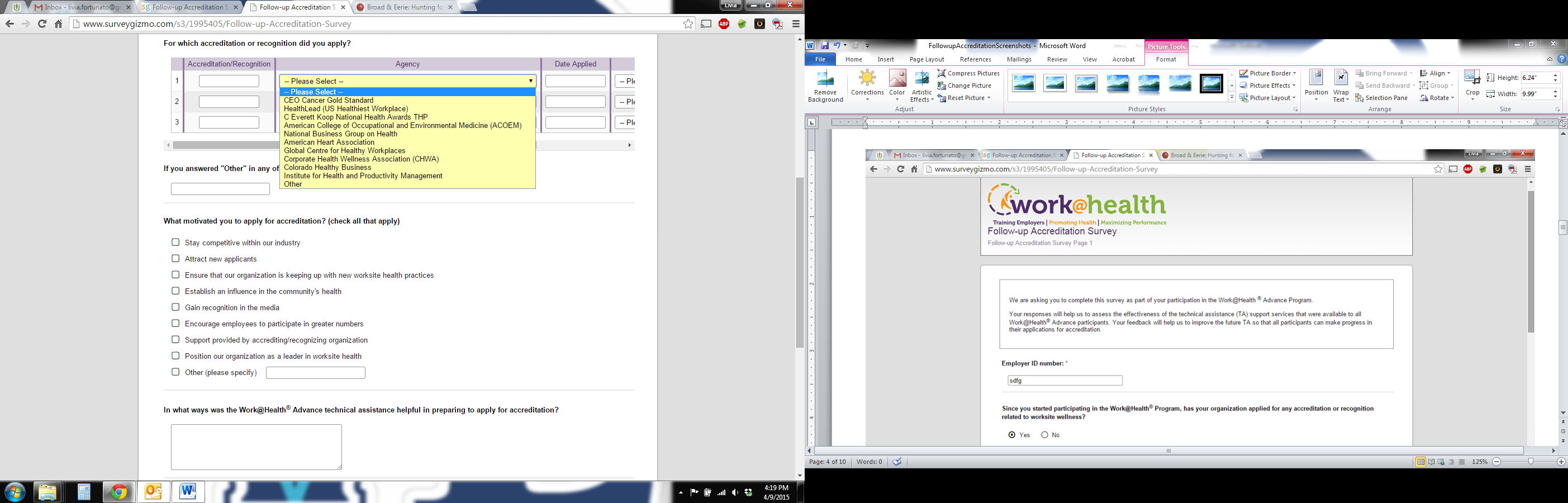Viewport: 1568px width, 503px height.
Task: Check 'Stay competitive within our industry'
Action: click(x=175, y=243)
